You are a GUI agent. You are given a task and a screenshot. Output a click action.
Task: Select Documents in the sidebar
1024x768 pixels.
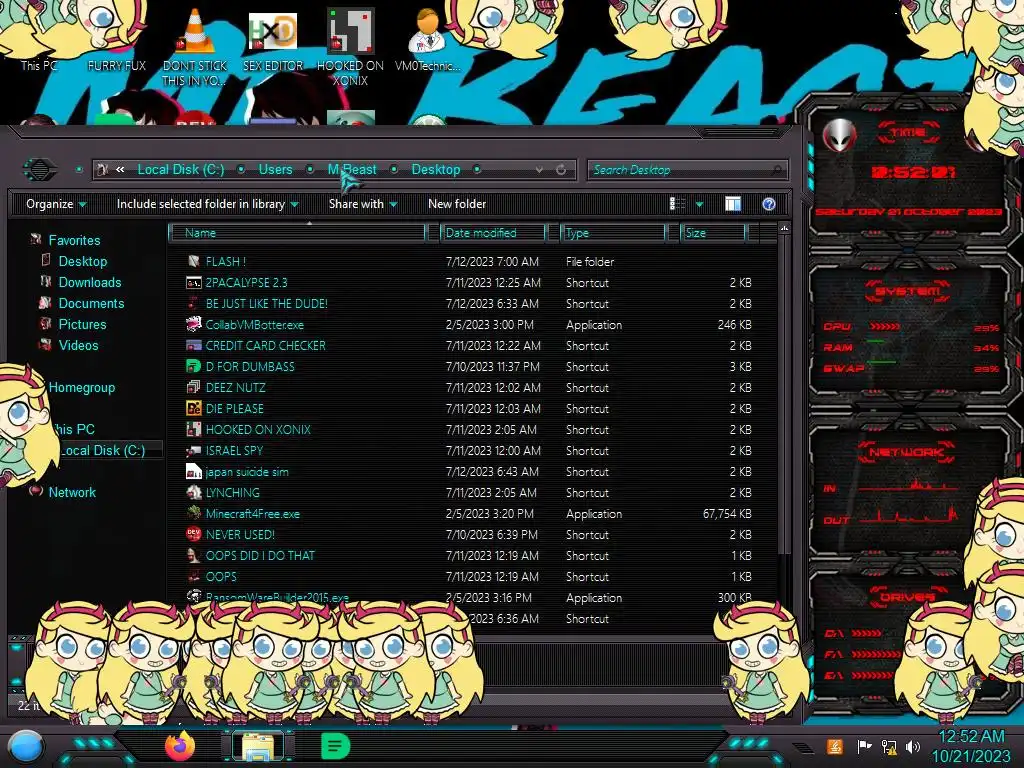[91, 303]
